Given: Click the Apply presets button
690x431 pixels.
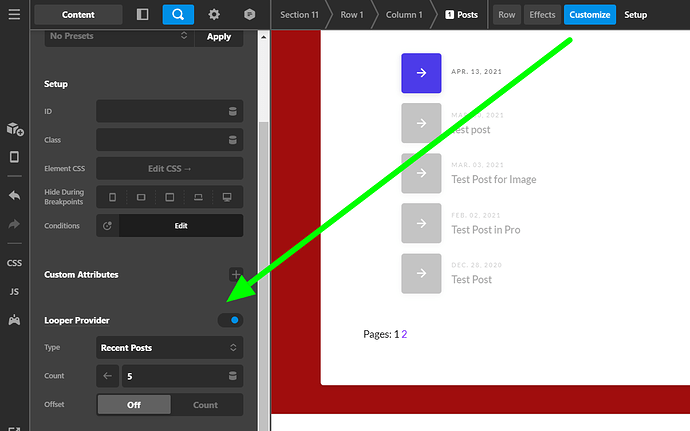Looking at the screenshot, I should coord(219,37).
